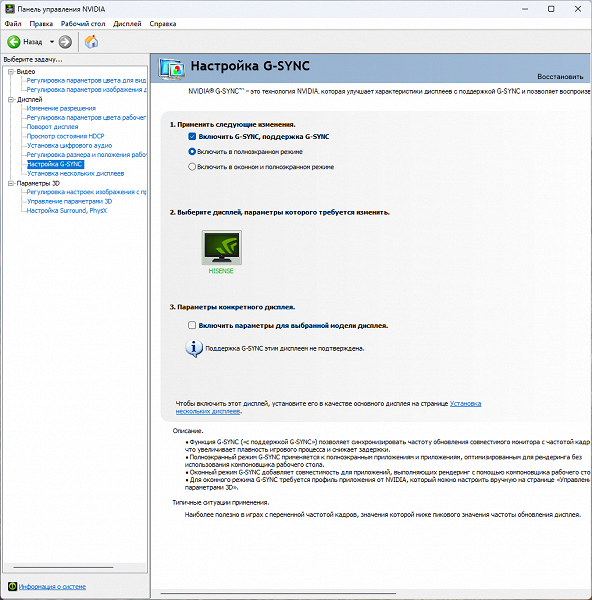
Task: Open the Справка menu
Action: 163,24
